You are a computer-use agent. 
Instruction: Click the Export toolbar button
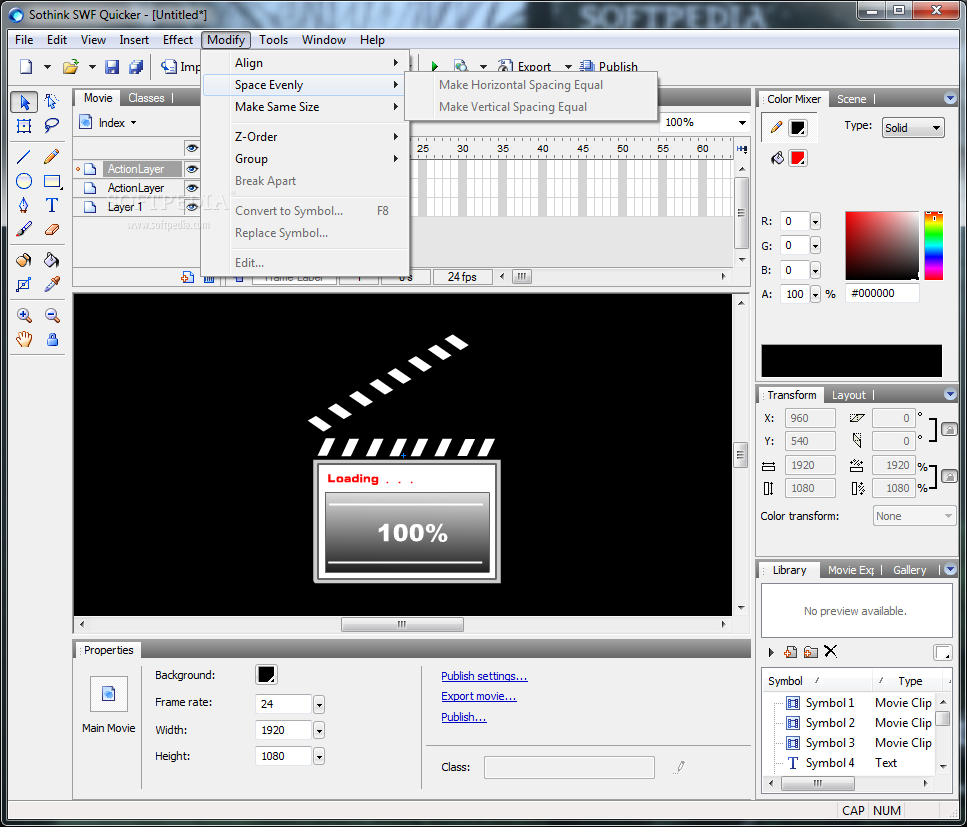(524, 67)
